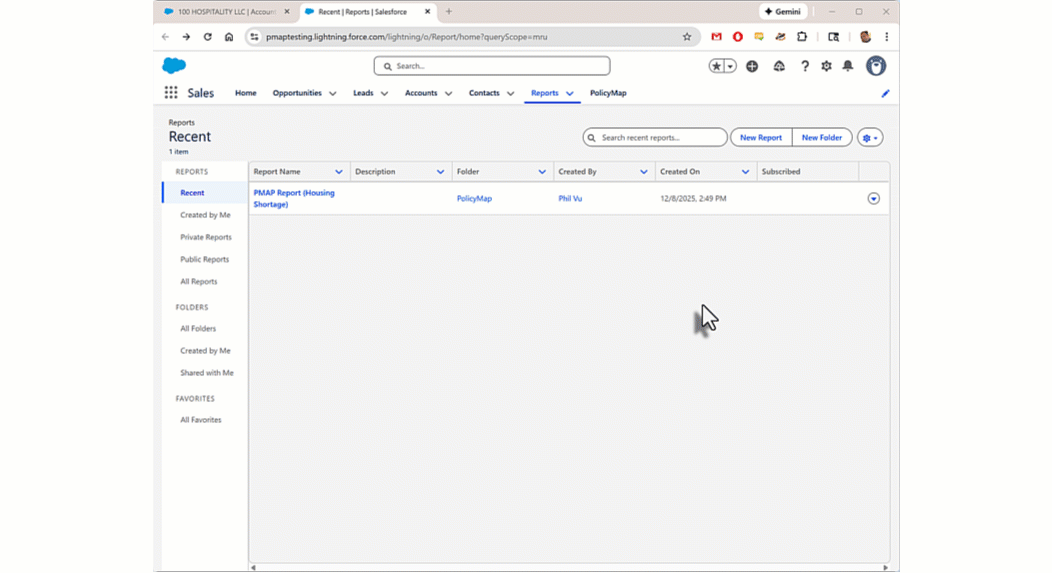The width and height of the screenshot is (1052, 573).
Task: Click the global Search field
Action: tap(492, 66)
